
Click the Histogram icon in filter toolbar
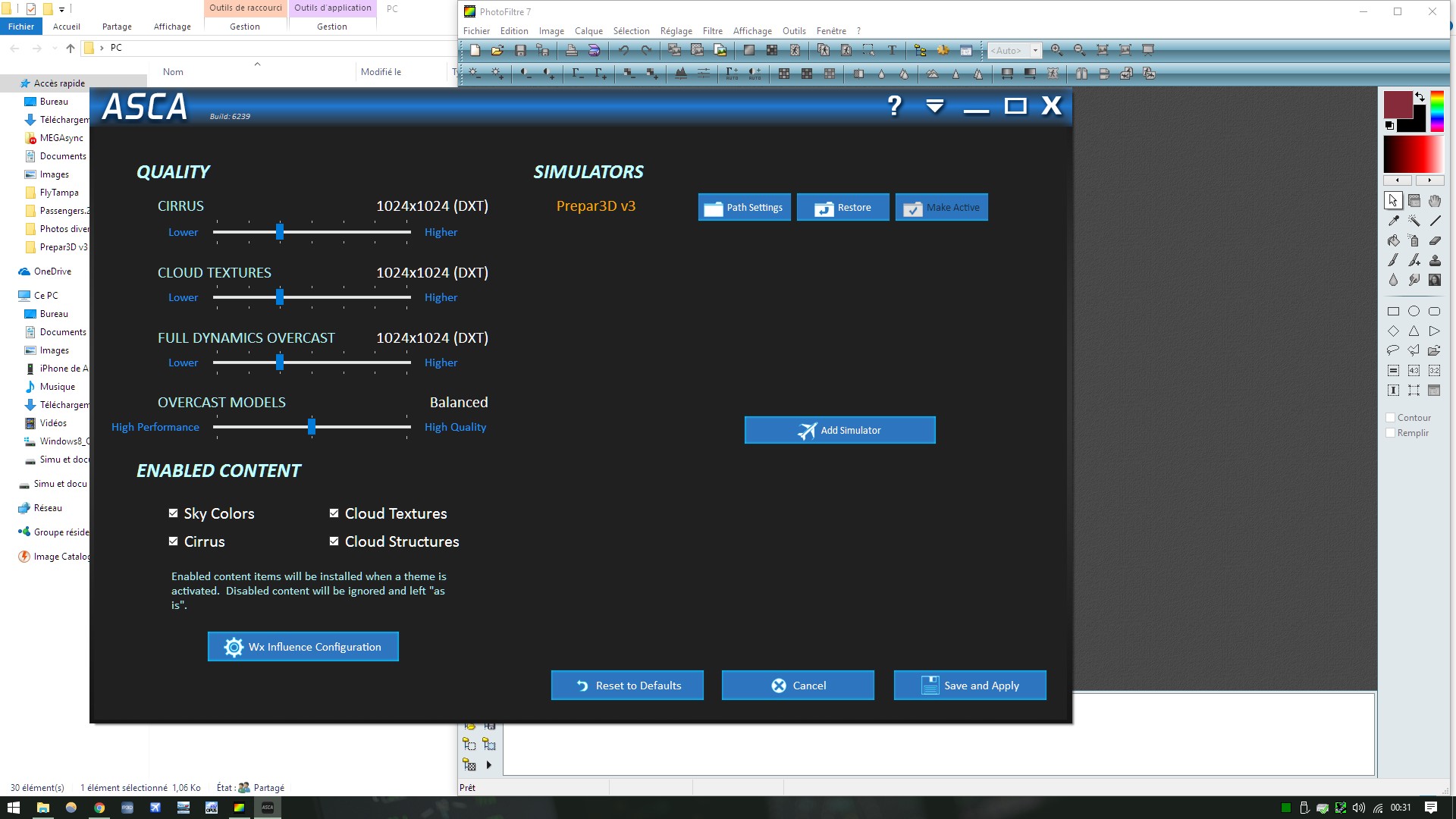681,74
